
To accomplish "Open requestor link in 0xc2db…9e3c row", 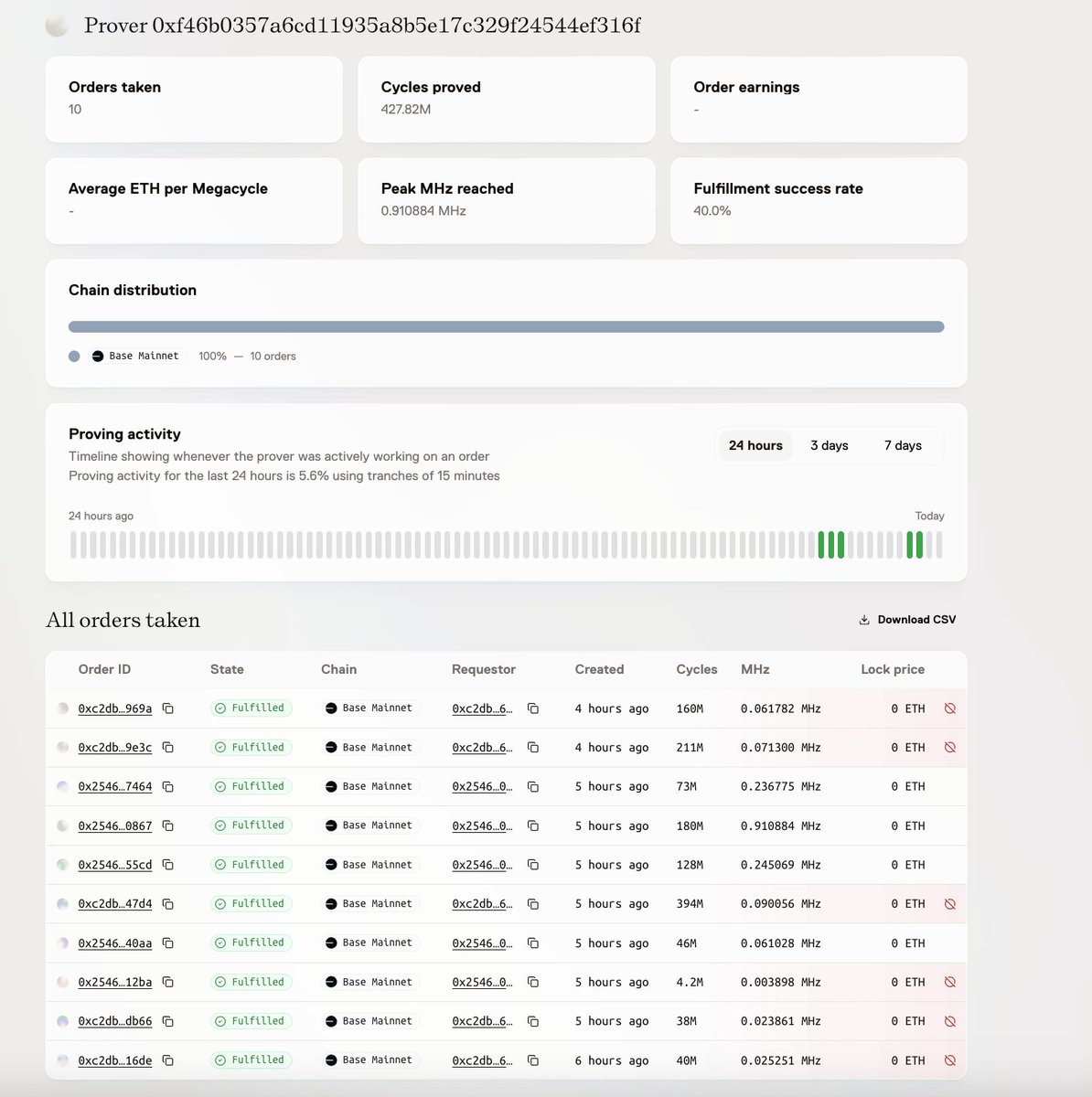I will coord(483,747).
